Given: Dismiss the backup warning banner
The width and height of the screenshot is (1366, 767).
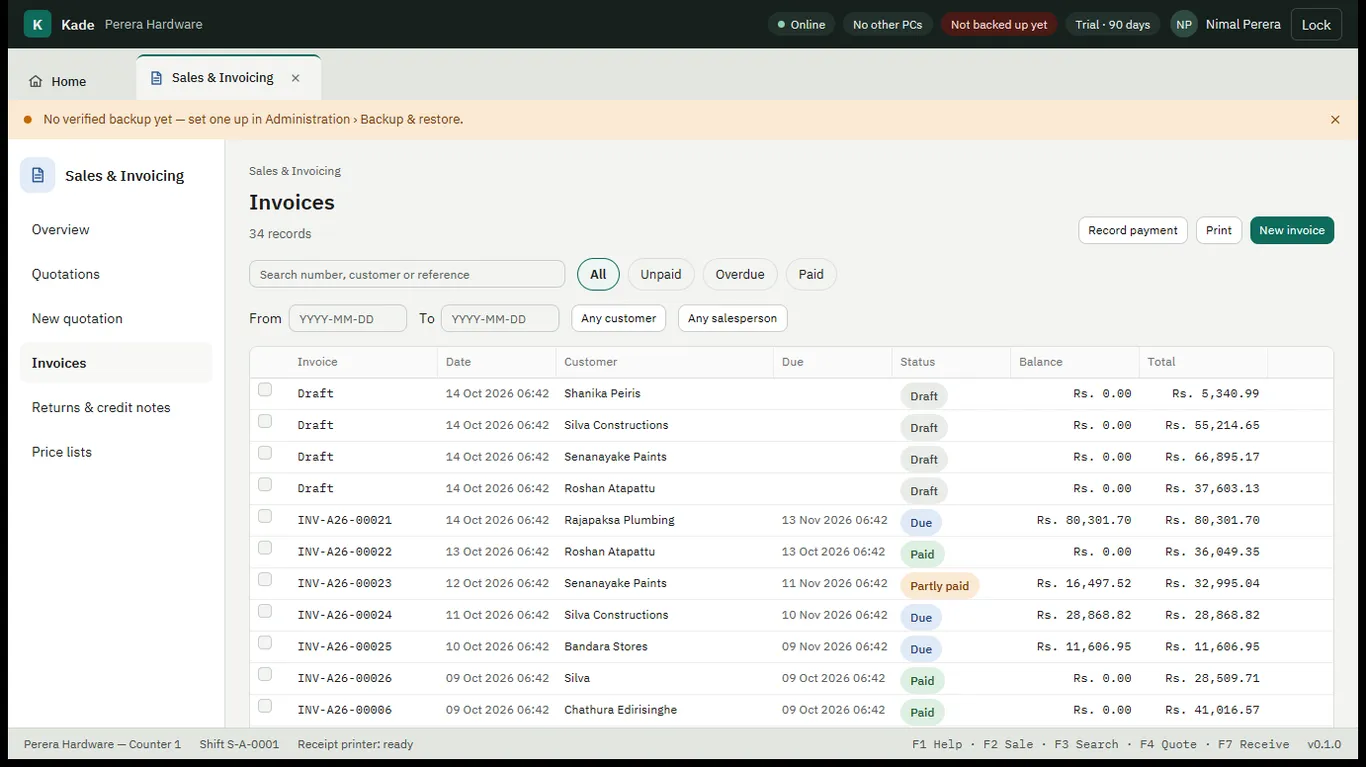Looking at the screenshot, I should [x=1335, y=120].
